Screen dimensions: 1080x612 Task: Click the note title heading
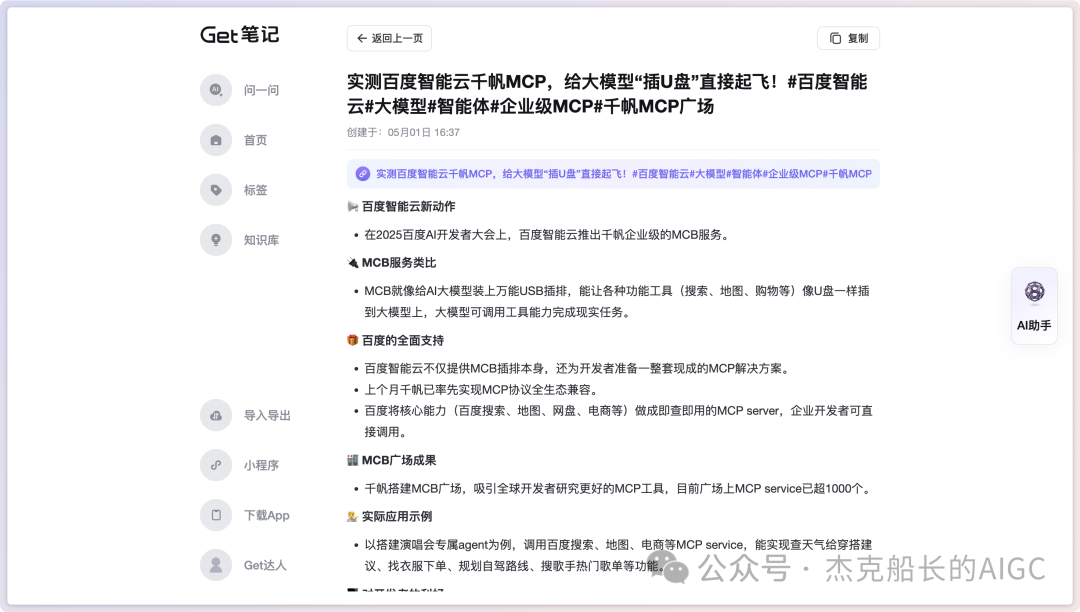pos(607,94)
